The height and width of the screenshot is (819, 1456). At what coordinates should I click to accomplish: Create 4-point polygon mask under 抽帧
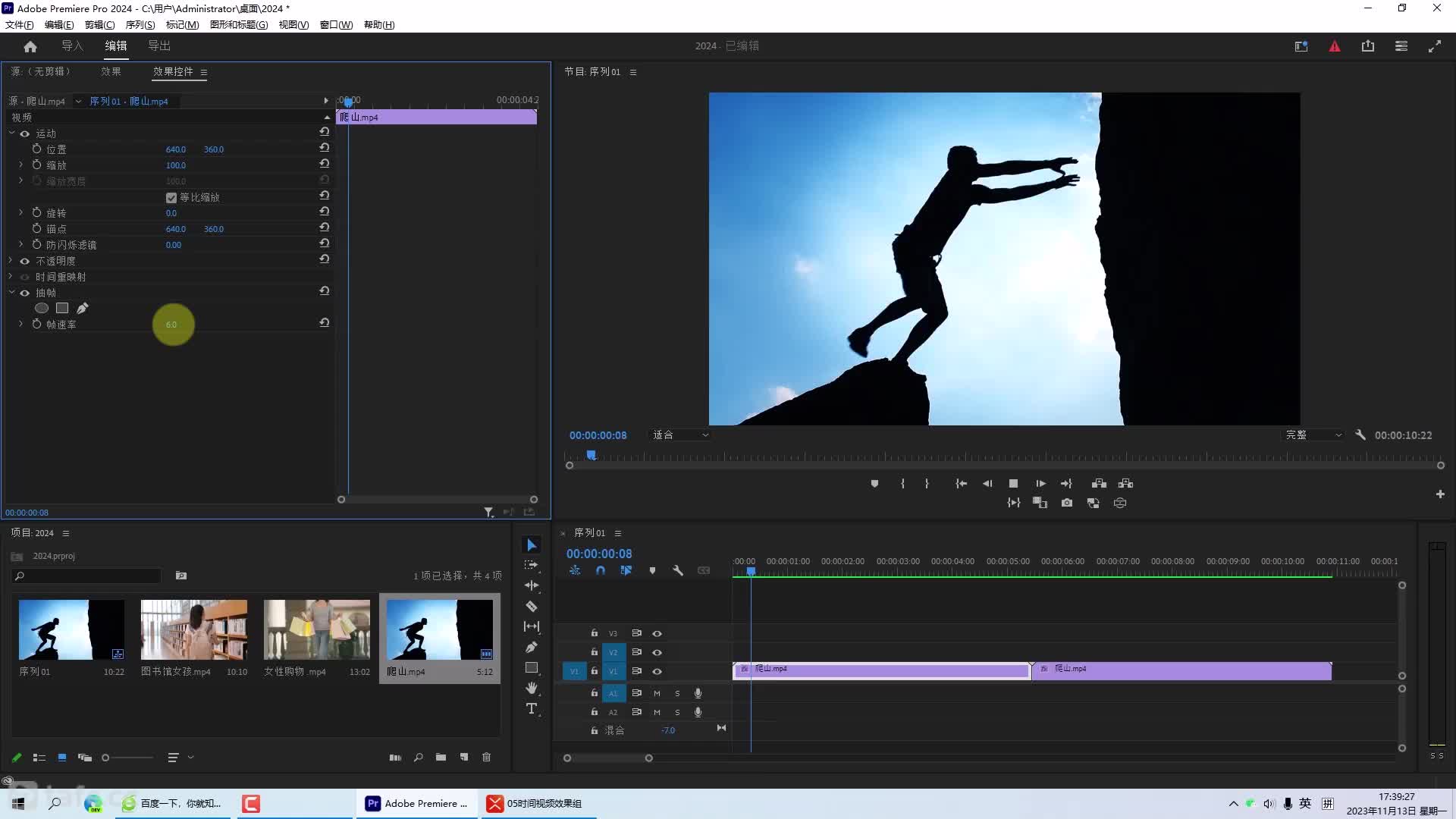(x=62, y=308)
